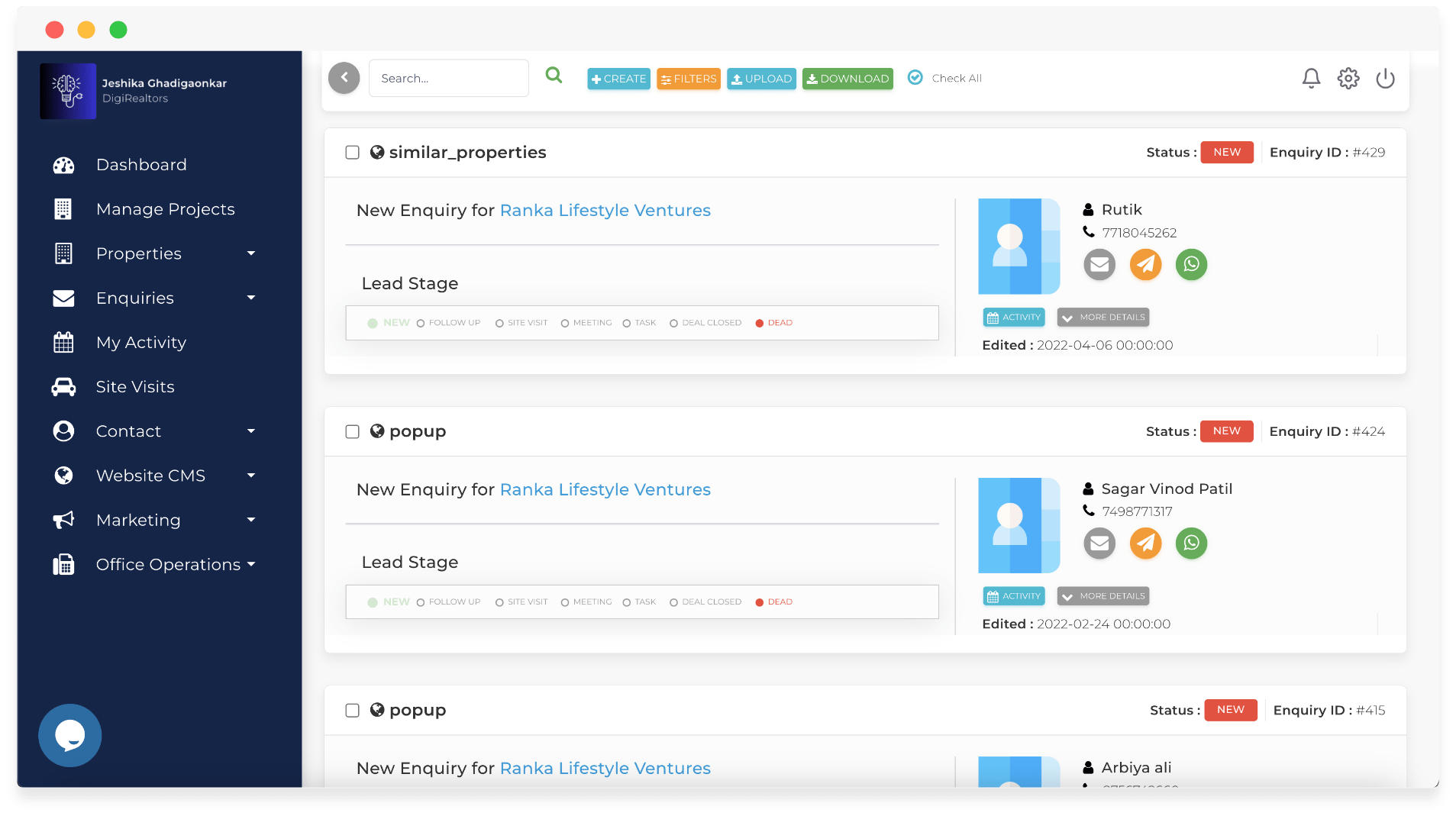
Task: Open settings via the gear icon
Action: pyautogui.click(x=1348, y=79)
